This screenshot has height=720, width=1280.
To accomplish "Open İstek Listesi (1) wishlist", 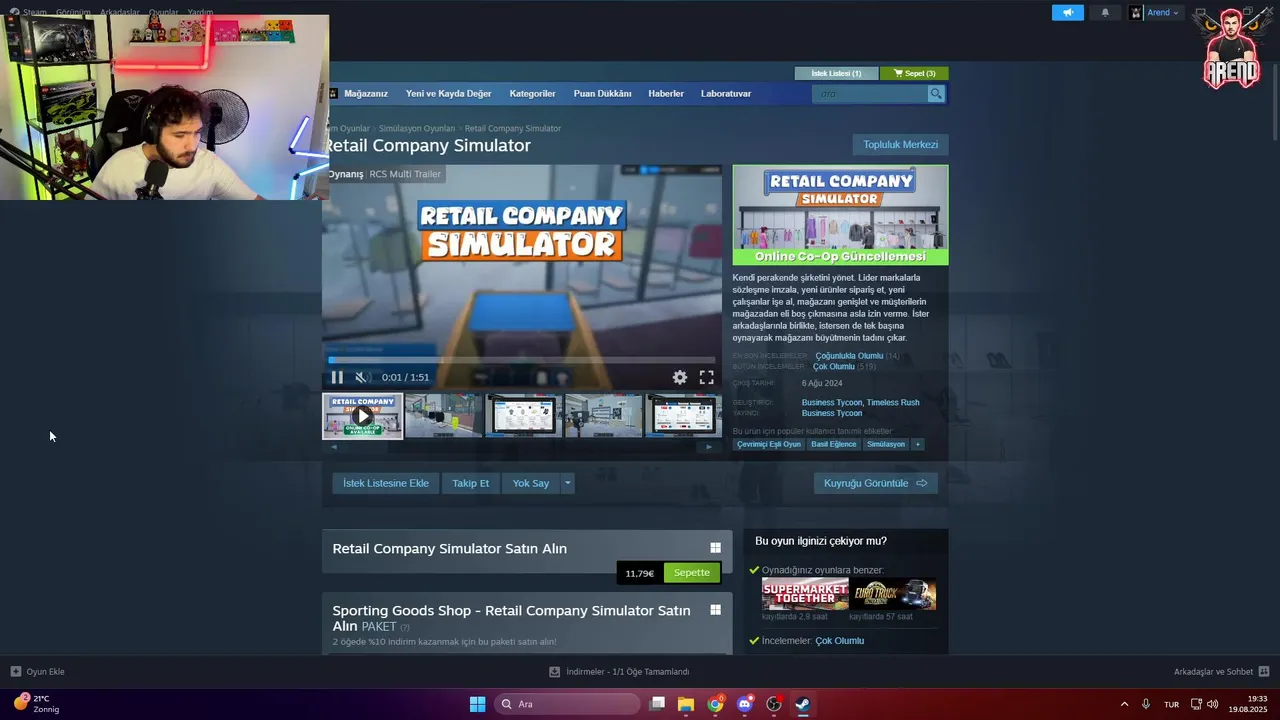I will pyautogui.click(x=836, y=73).
